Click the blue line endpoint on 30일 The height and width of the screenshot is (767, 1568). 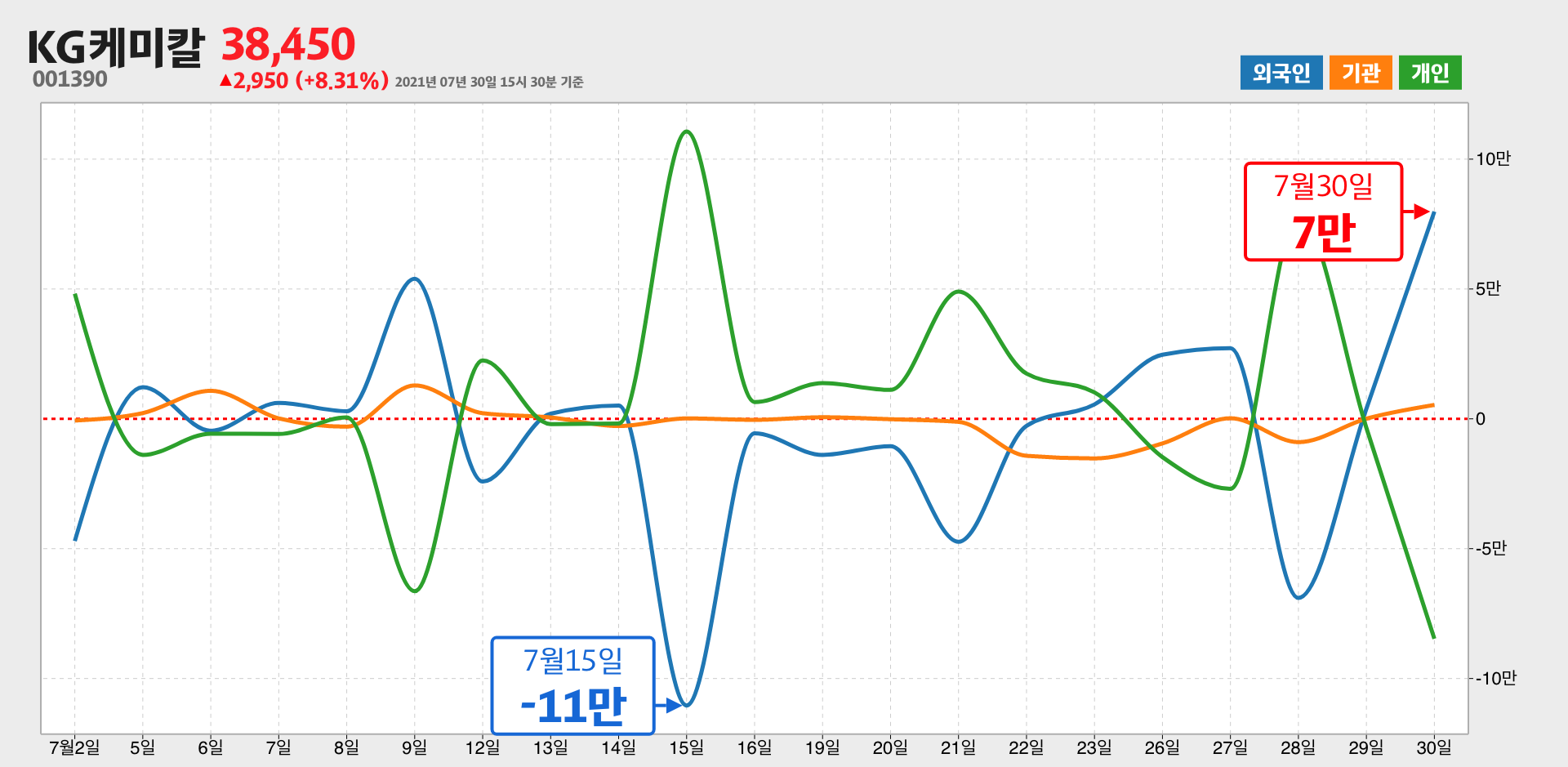[1434, 212]
